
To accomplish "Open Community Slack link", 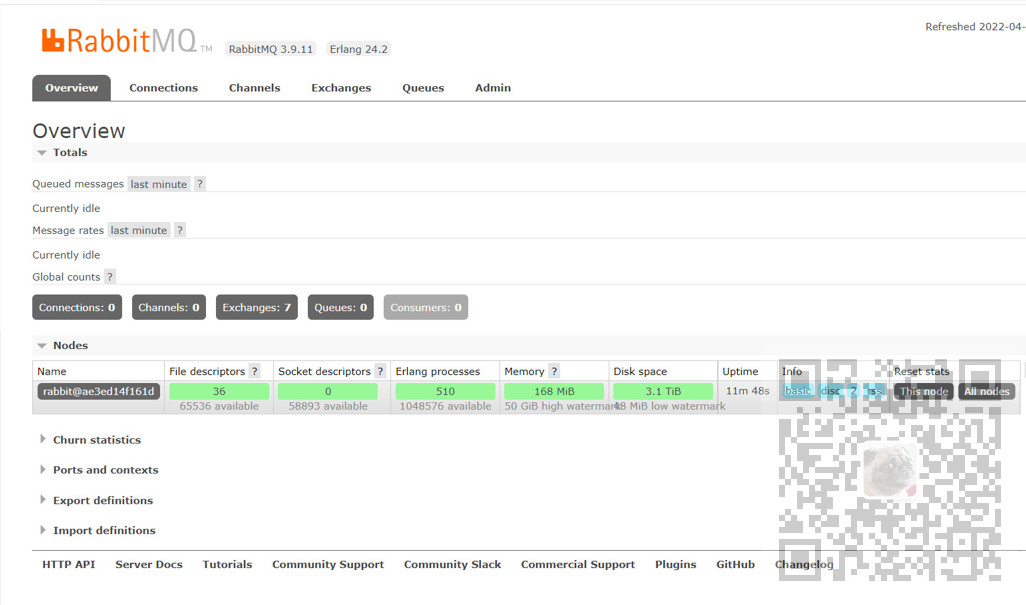I will tap(452, 564).
